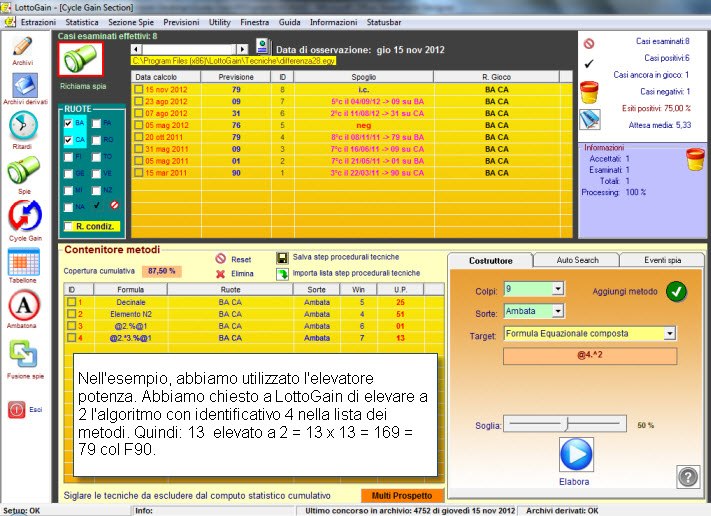Open the Spie flashlight in sidebar
711x516 pixels.
tap(24, 170)
